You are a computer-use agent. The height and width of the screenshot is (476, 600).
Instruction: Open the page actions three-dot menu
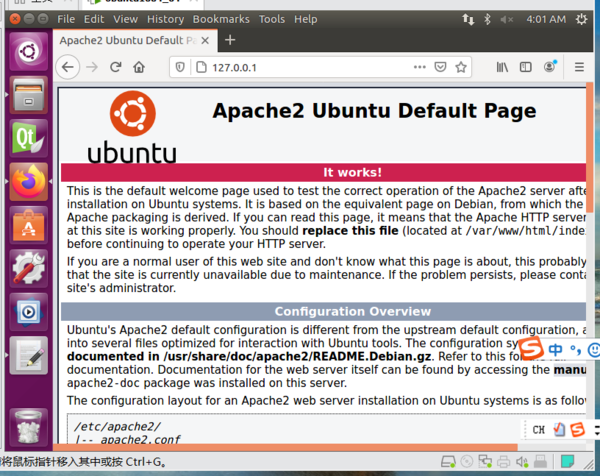[x=419, y=67]
